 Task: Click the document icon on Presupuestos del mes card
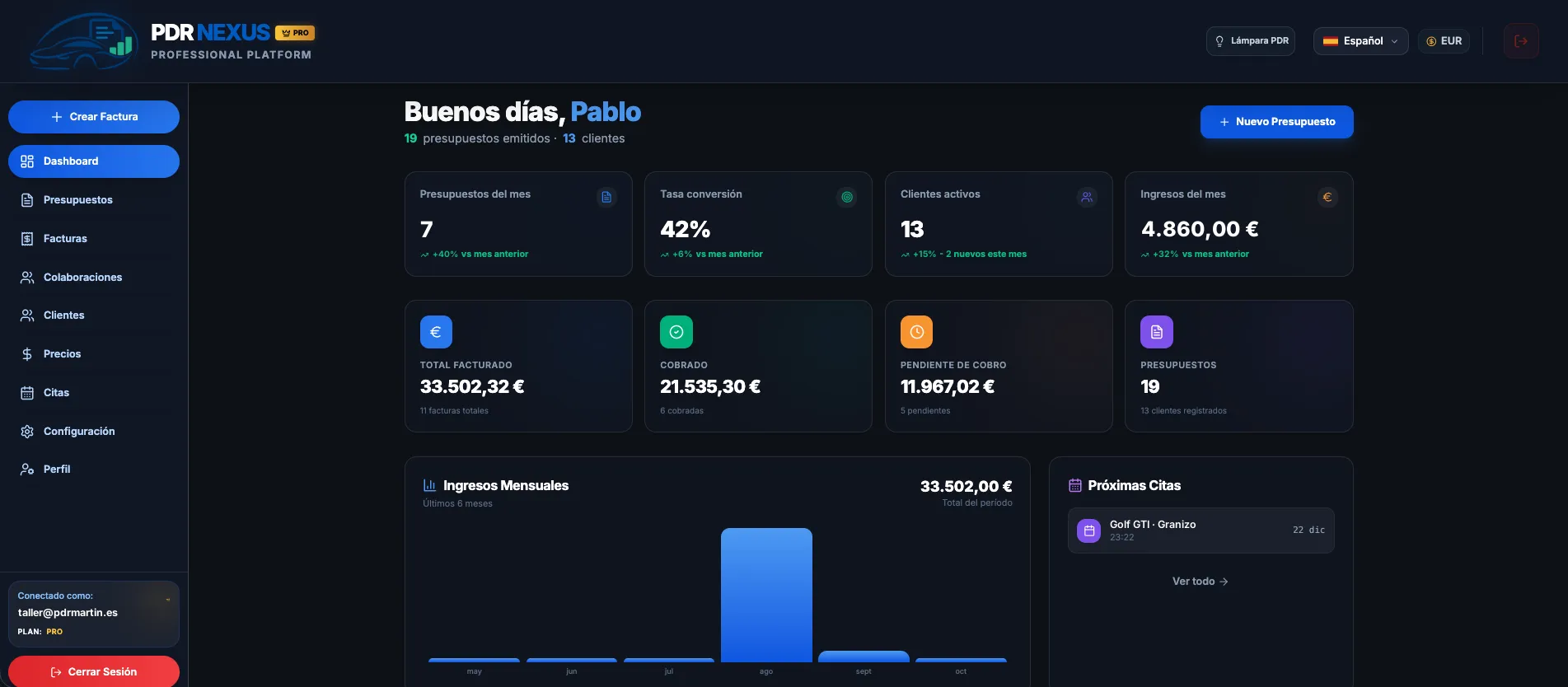[606, 197]
